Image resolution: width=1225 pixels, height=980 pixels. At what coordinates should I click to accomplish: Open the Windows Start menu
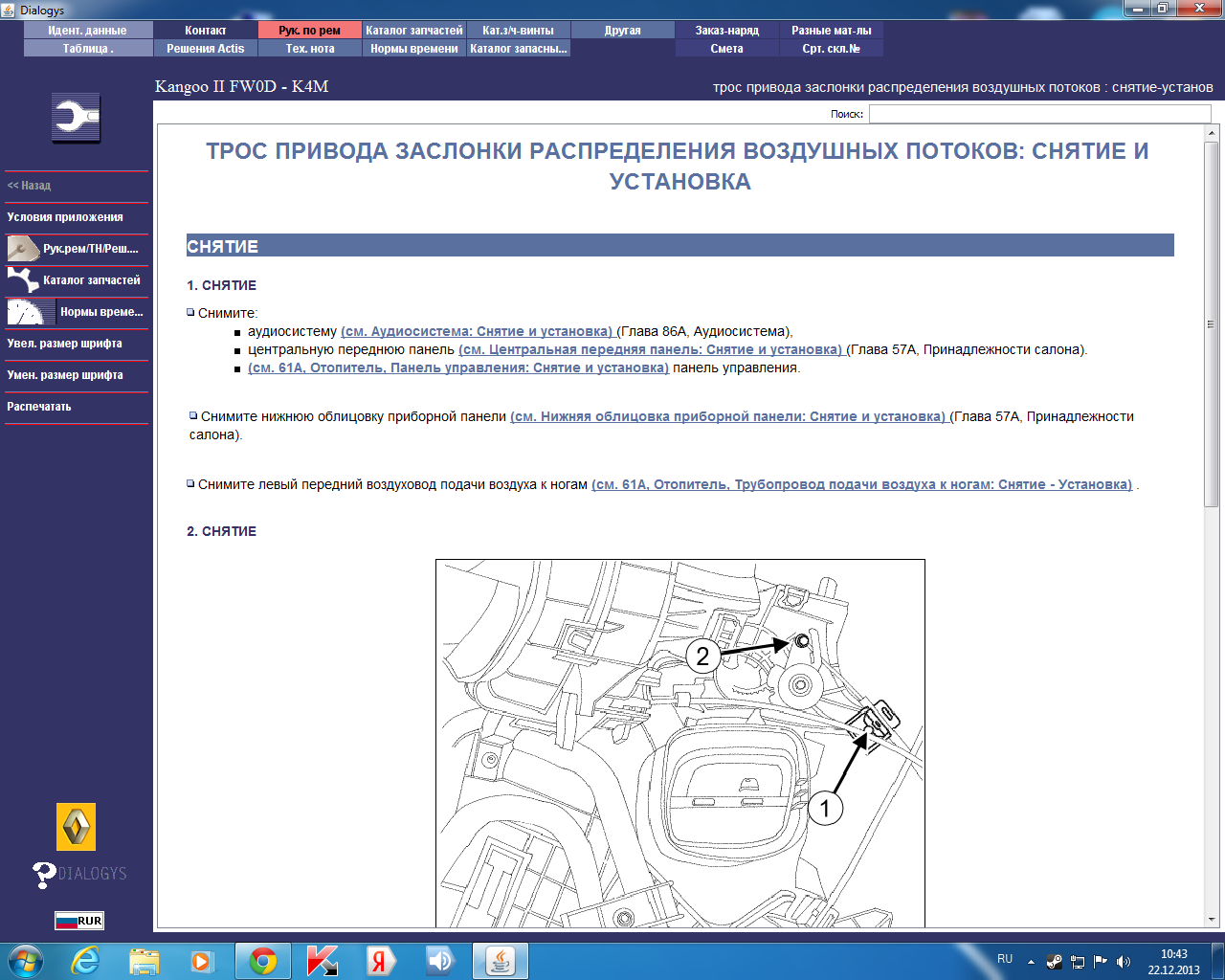(x=25, y=961)
